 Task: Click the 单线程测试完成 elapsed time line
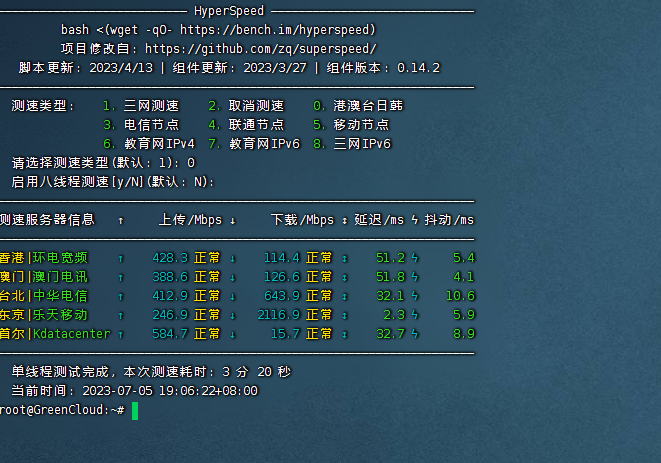pos(151,371)
